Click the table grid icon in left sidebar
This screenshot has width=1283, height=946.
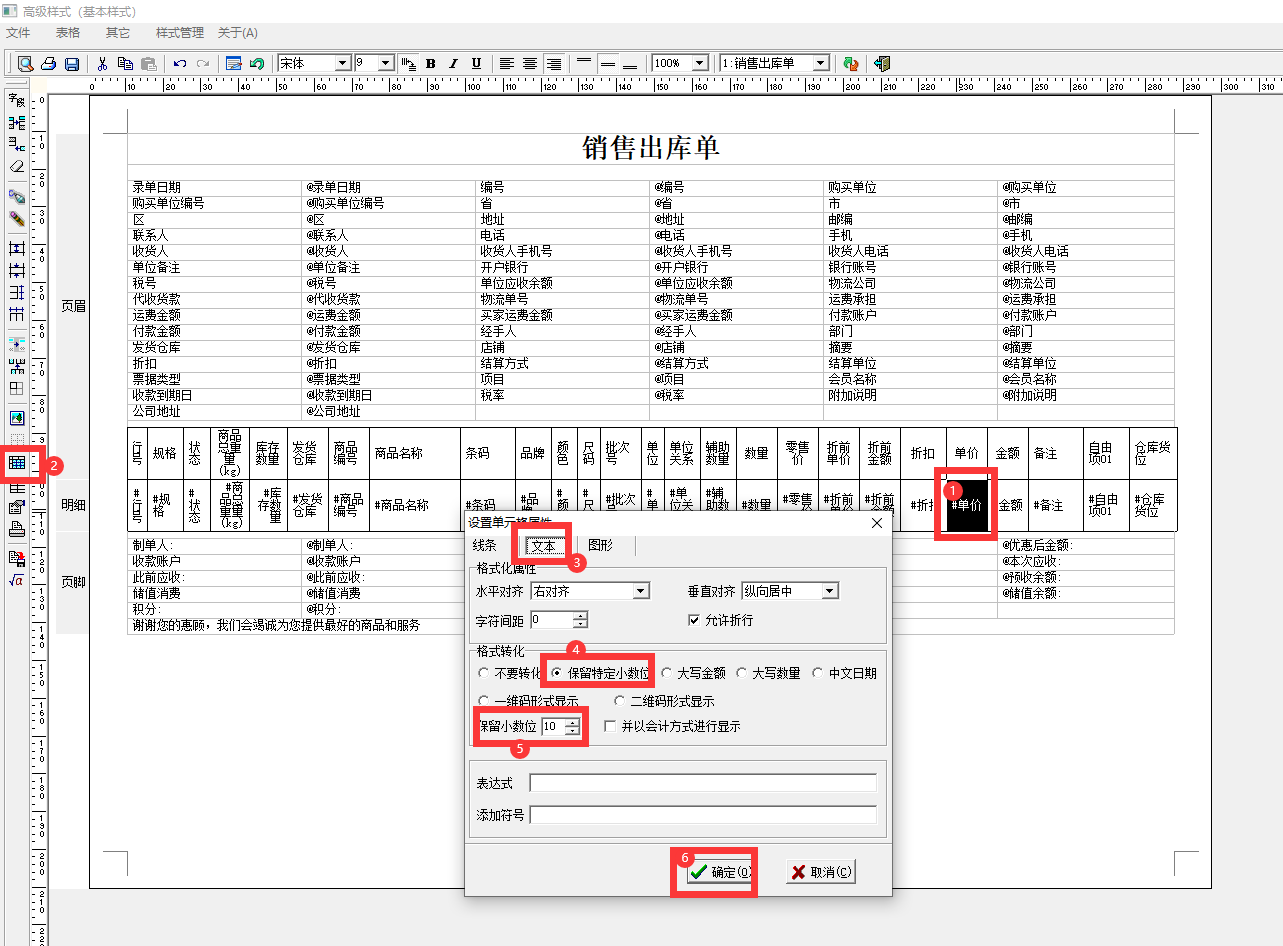(17, 463)
